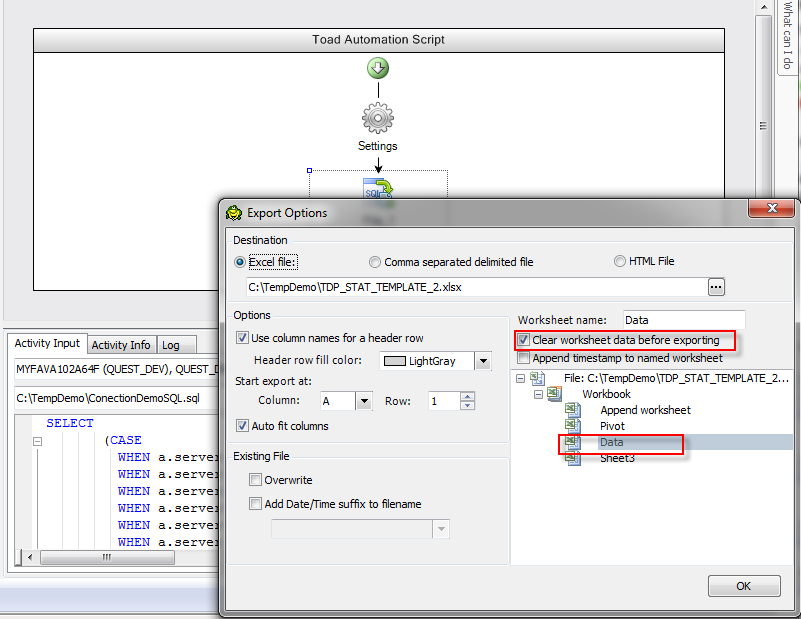
Task: Select the Workbook node label
Action: coord(606,394)
